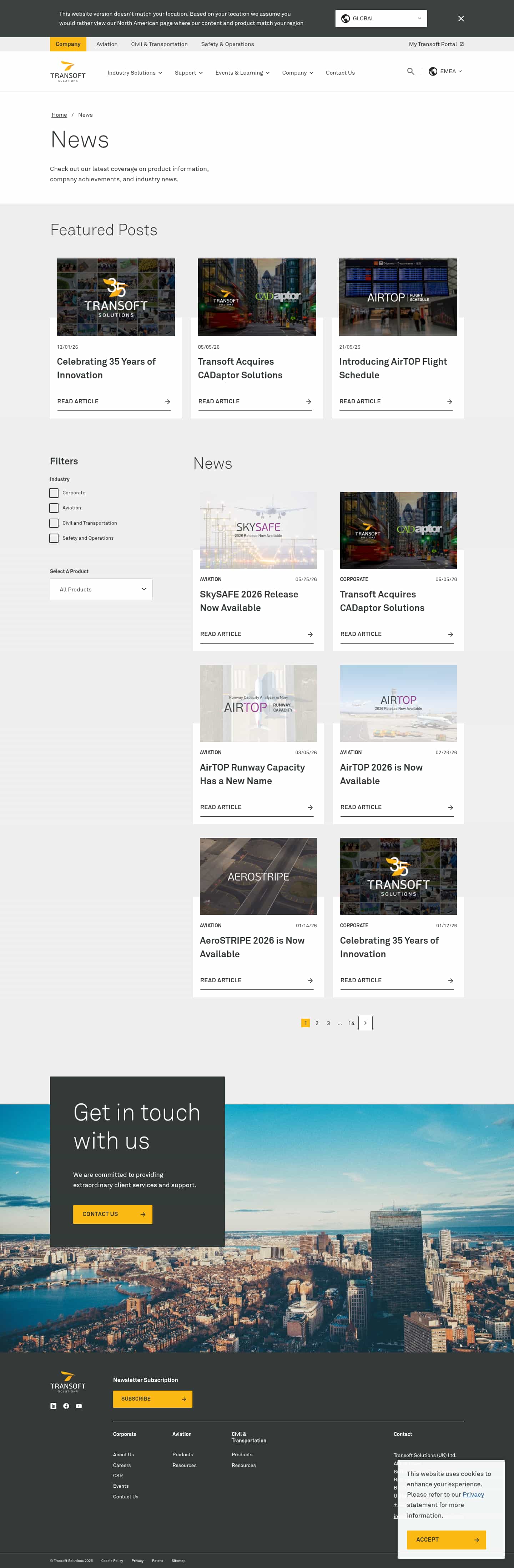
Task: Select the Aviation top tab
Action: (x=107, y=44)
